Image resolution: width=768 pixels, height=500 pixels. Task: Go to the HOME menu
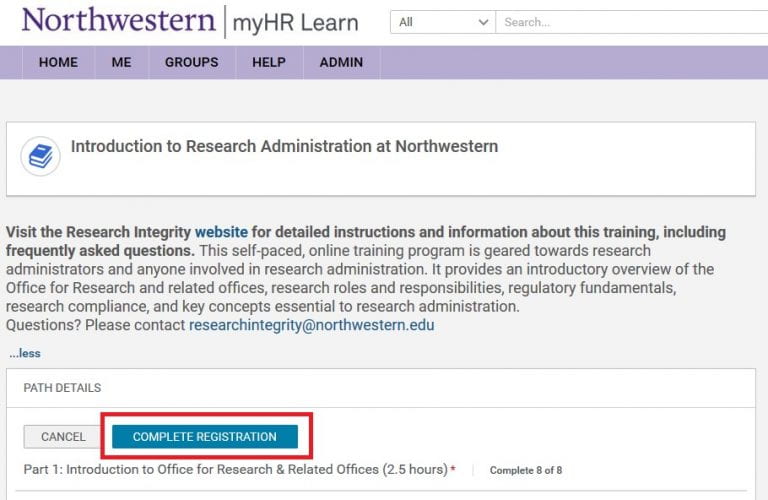(x=58, y=62)
